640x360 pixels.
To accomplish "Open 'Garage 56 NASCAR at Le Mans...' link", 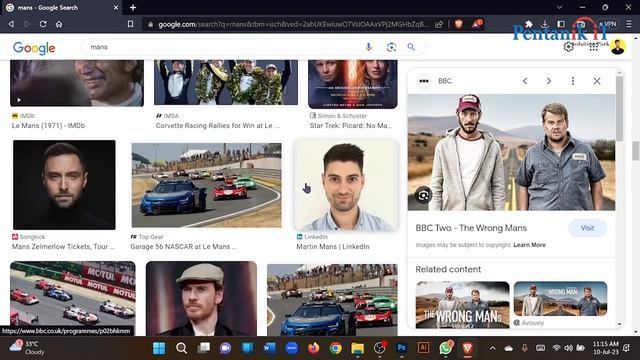I will [x=184, y=247].
